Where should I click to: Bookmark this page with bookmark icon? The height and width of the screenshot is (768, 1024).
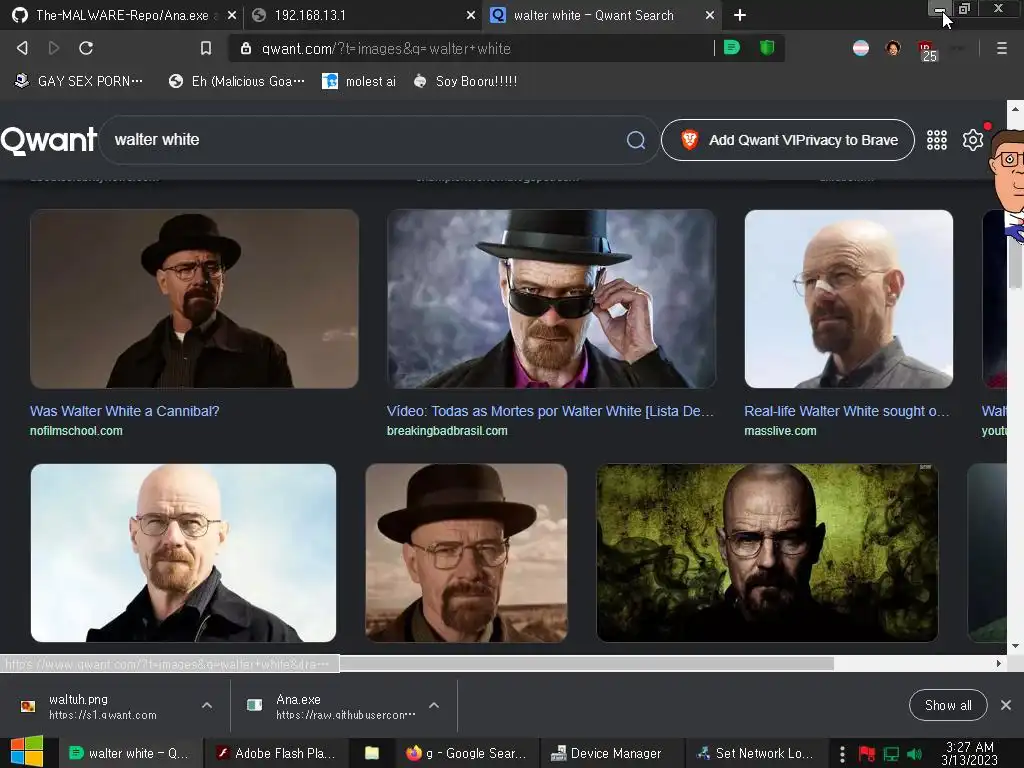[x=206, y=48]
